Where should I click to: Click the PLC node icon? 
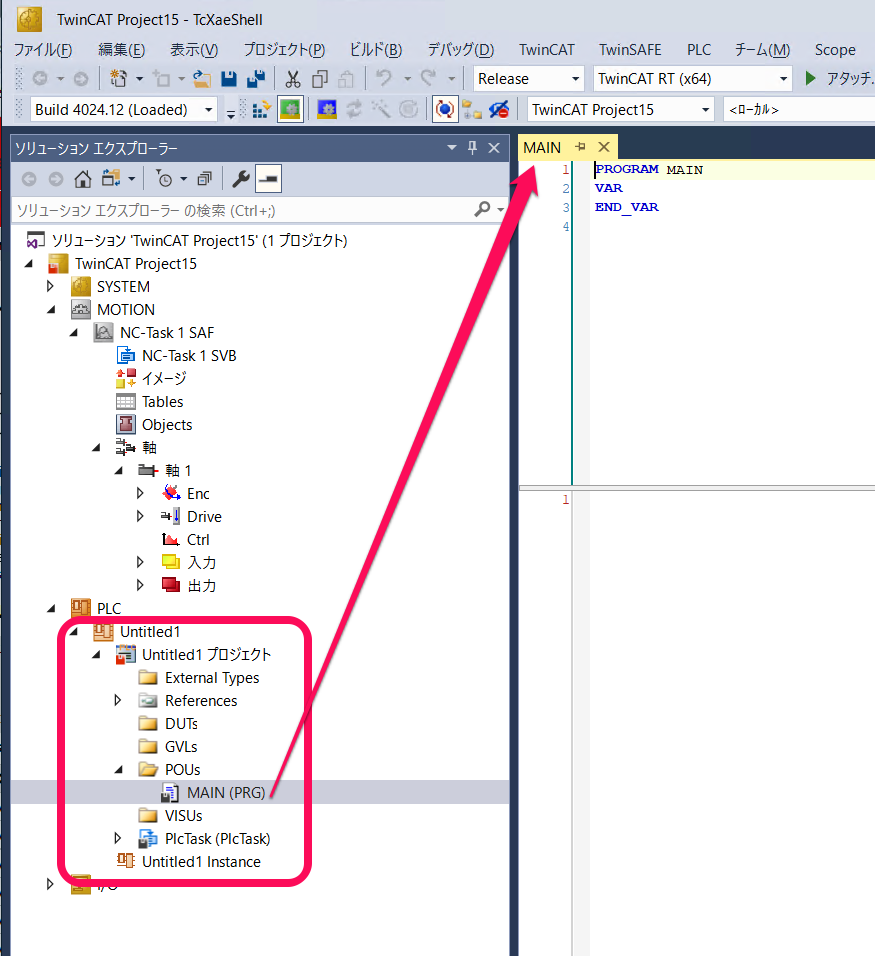tap(80, 608)
